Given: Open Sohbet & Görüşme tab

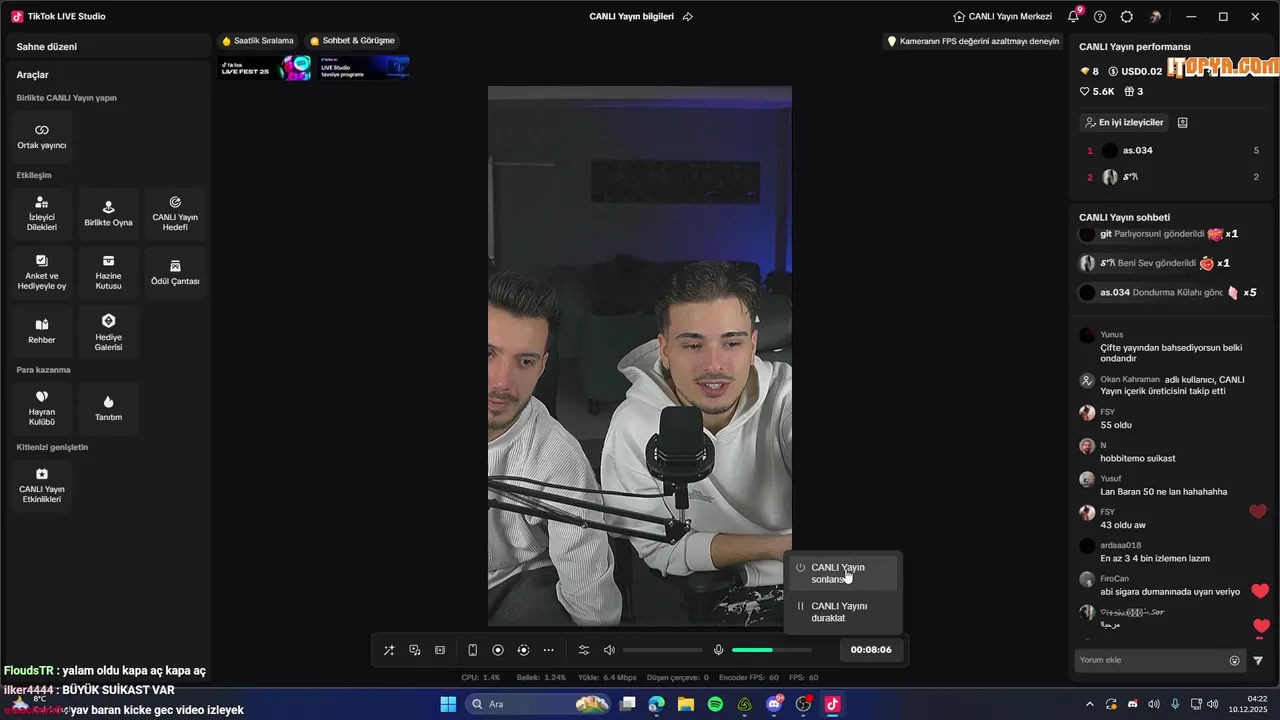Looking at the screenshot, I should pyautogui.click(x=352, y=41).
